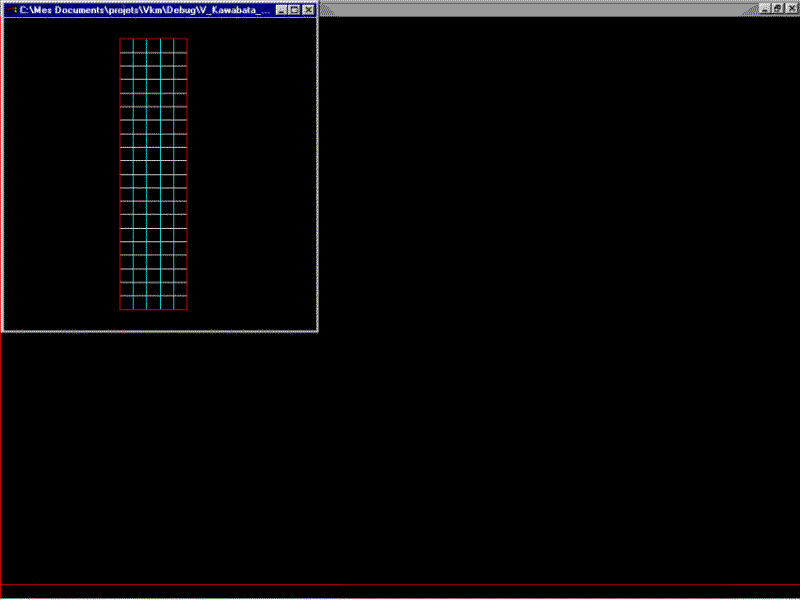
Task: Minimize the outer window at top right
Action: coord(765,8)
